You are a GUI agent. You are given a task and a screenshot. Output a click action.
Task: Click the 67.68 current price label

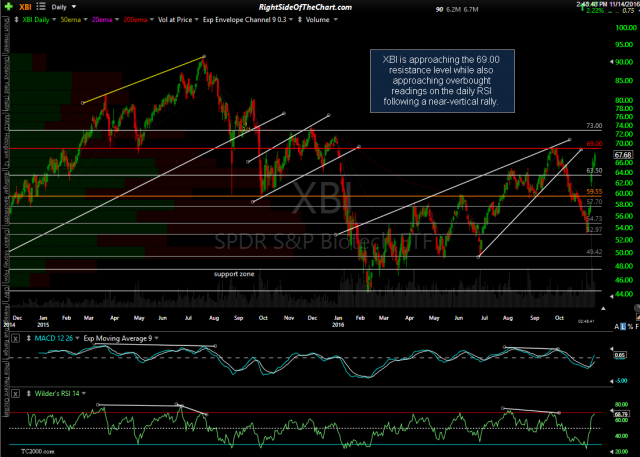pos(623,155)
